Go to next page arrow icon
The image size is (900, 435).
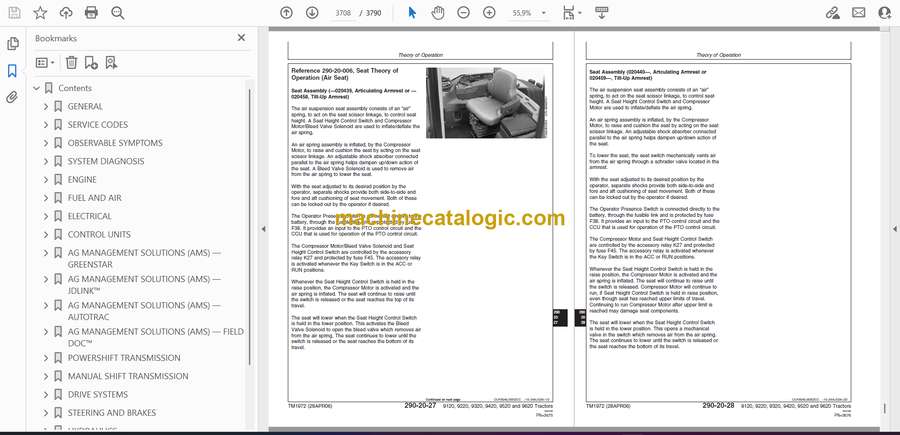coord(312,13)
